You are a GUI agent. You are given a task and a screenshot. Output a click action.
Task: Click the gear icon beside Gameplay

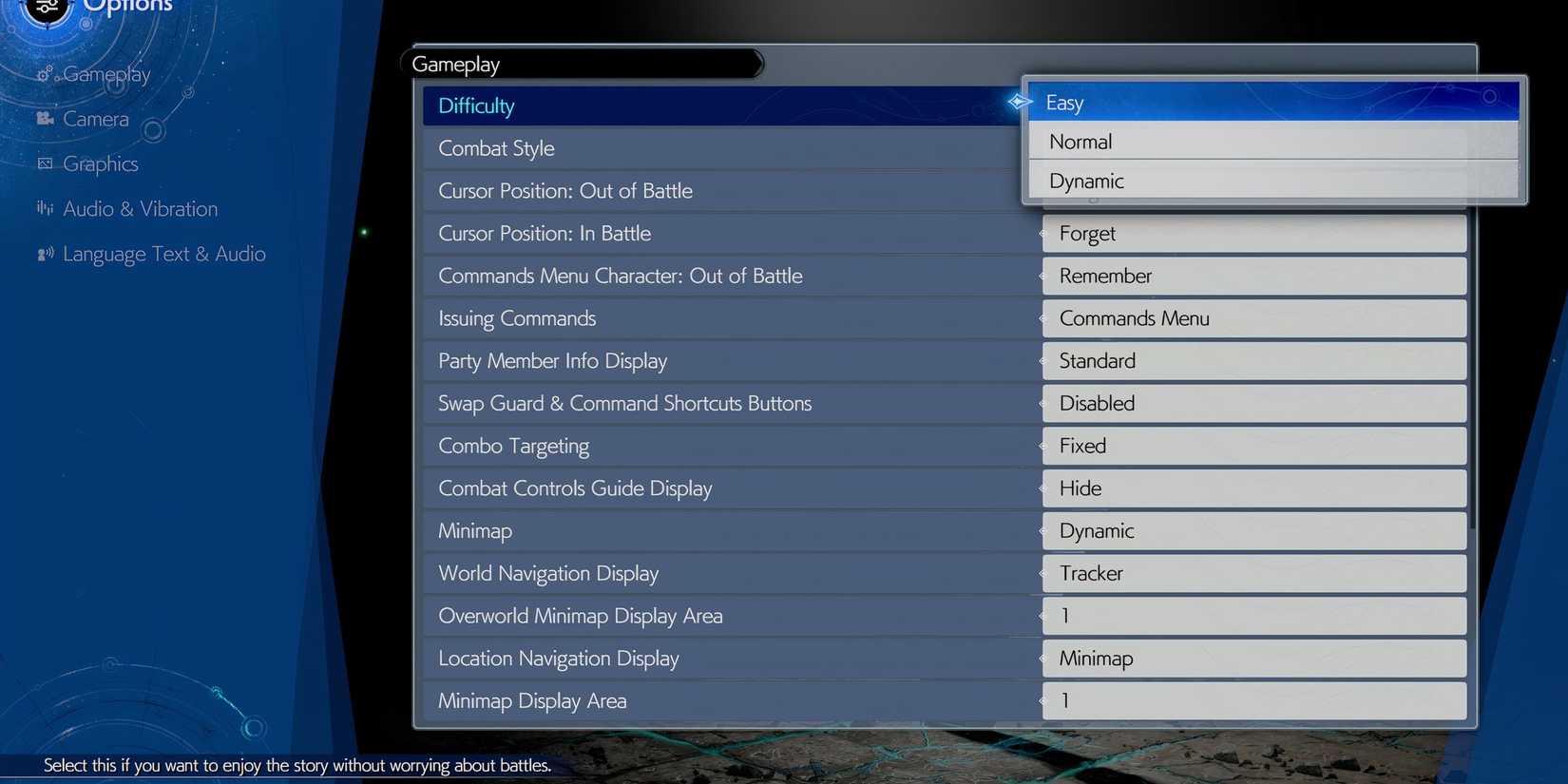(x=45, y=73)
